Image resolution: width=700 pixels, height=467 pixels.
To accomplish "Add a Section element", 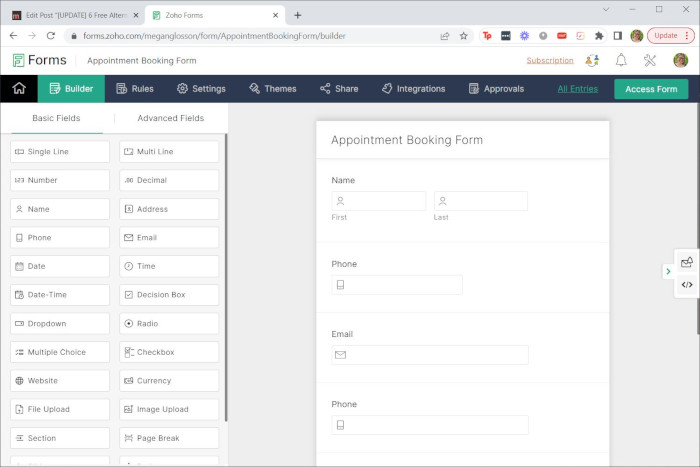I will point(60,438).
